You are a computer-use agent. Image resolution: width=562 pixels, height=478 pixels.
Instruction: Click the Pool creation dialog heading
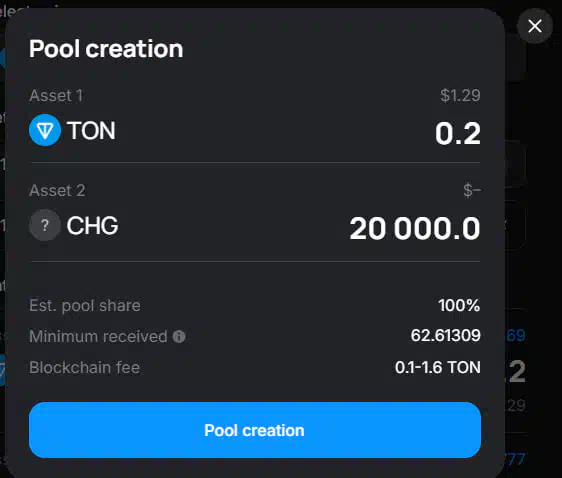coord(106,48)
